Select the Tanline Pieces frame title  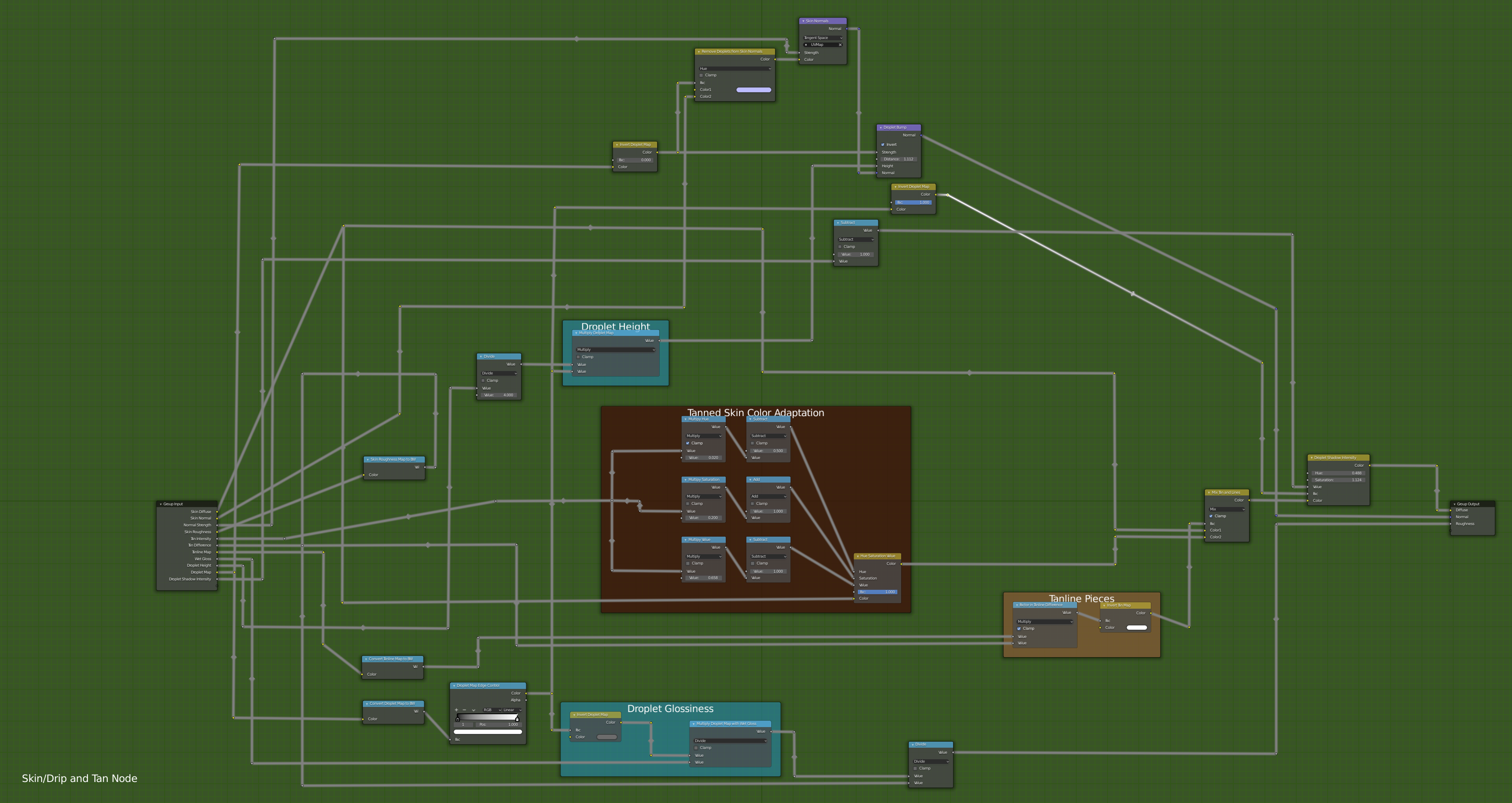tap(1081, 598)
